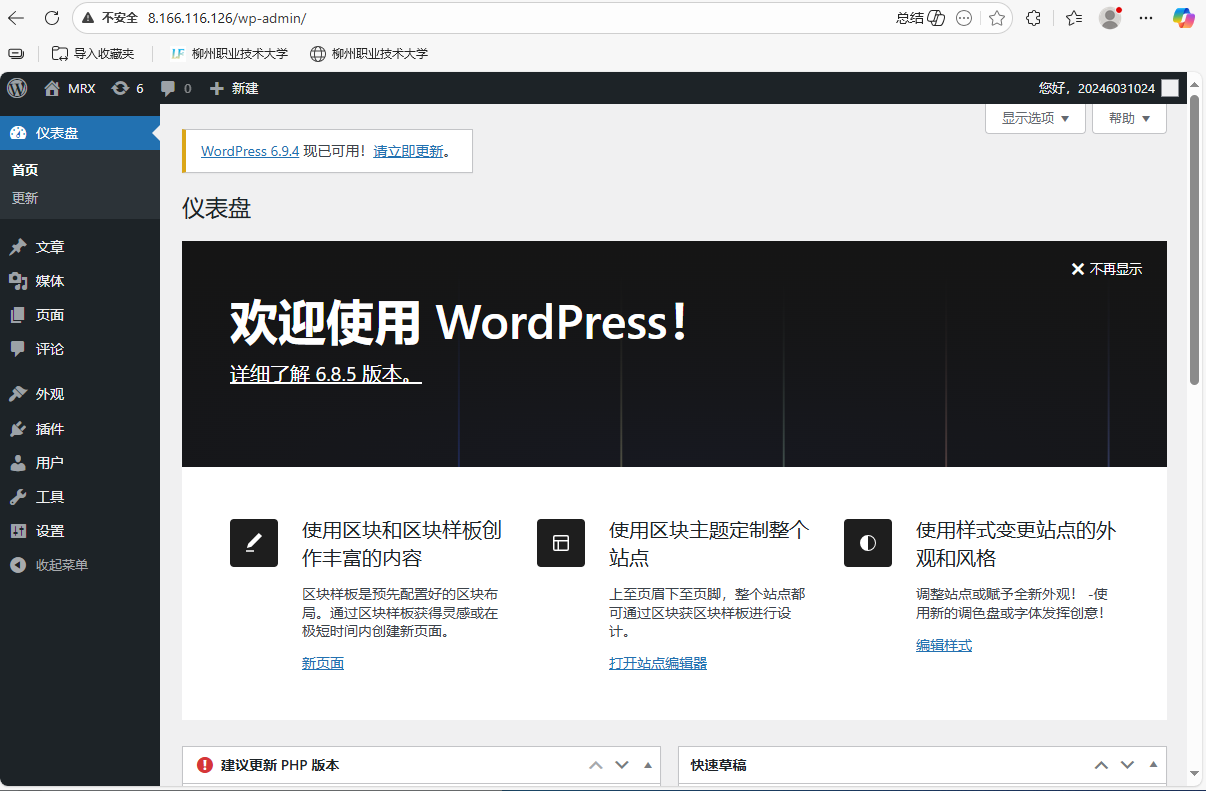Refresh the page with the reload icon
Image resolution: width=1206 pixels, height=791 pixels.
[x=52, y=18]
